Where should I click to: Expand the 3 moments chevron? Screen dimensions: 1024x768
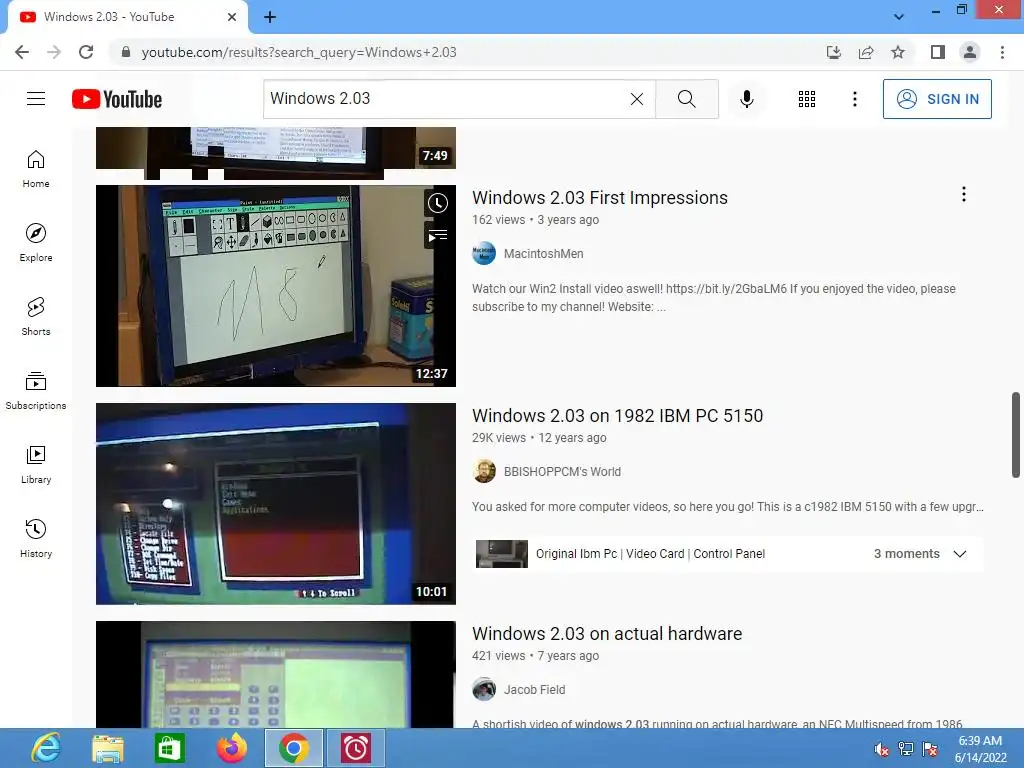click(959, 554)
